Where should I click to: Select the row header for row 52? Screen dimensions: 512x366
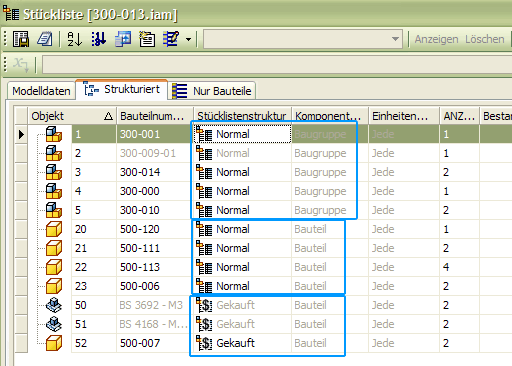click(x=21, y=343)
